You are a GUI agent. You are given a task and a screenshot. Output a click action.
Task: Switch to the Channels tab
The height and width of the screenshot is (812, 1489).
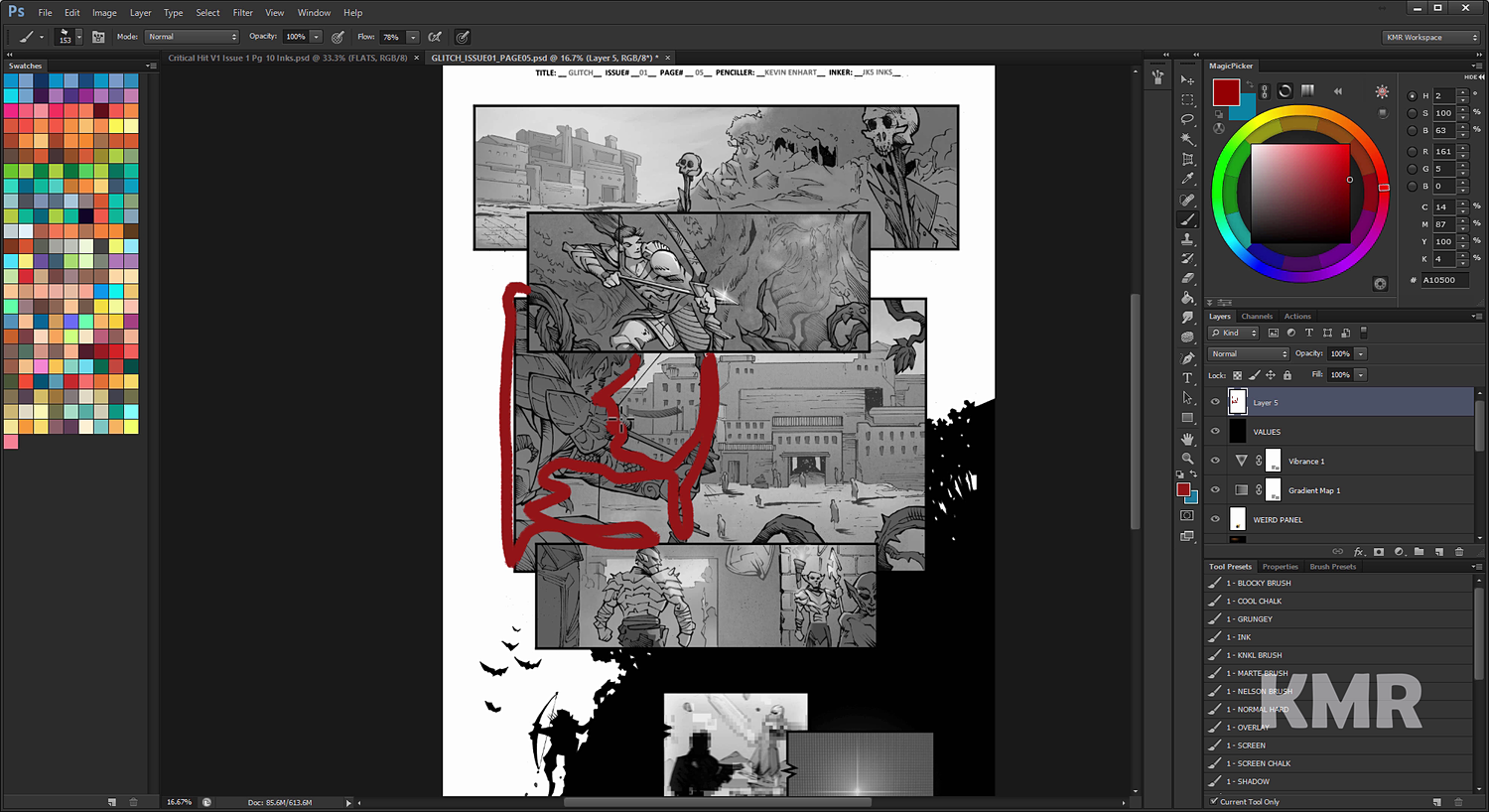(1257, 316)
